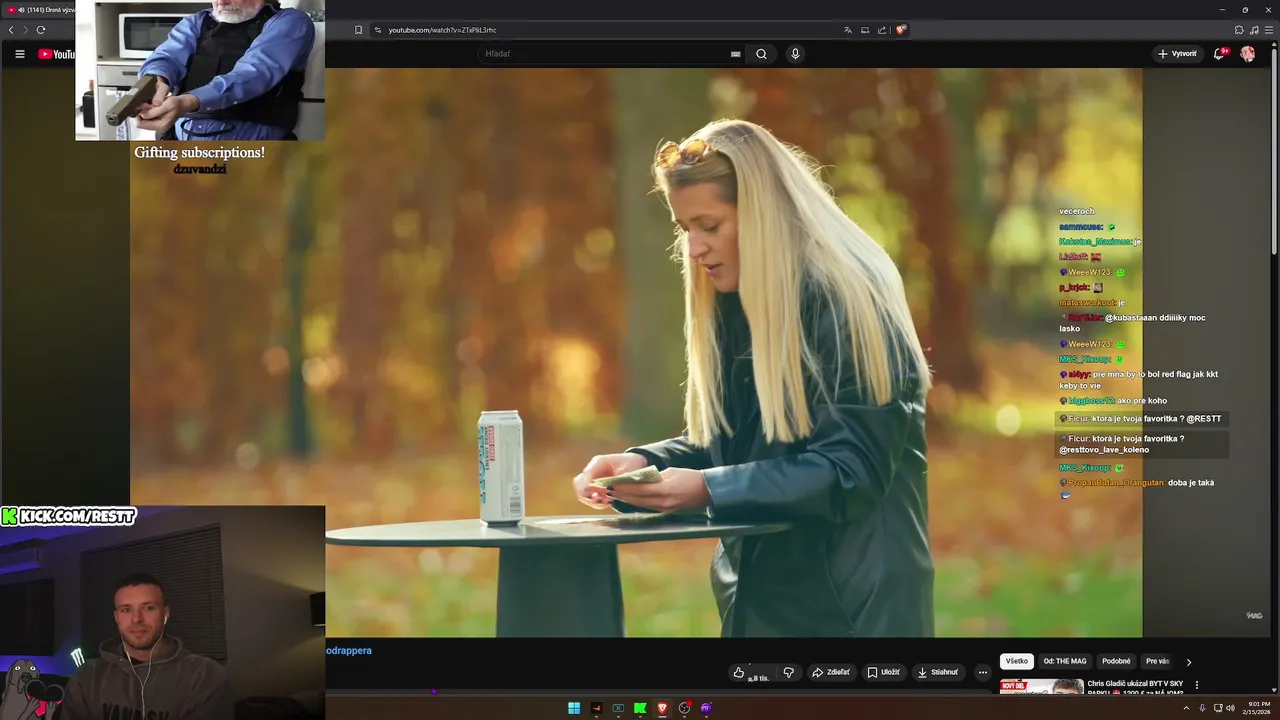Mute the tab via speaker icon on tab
This screenshot has height=720, width=1280.
tap(20, 10)
